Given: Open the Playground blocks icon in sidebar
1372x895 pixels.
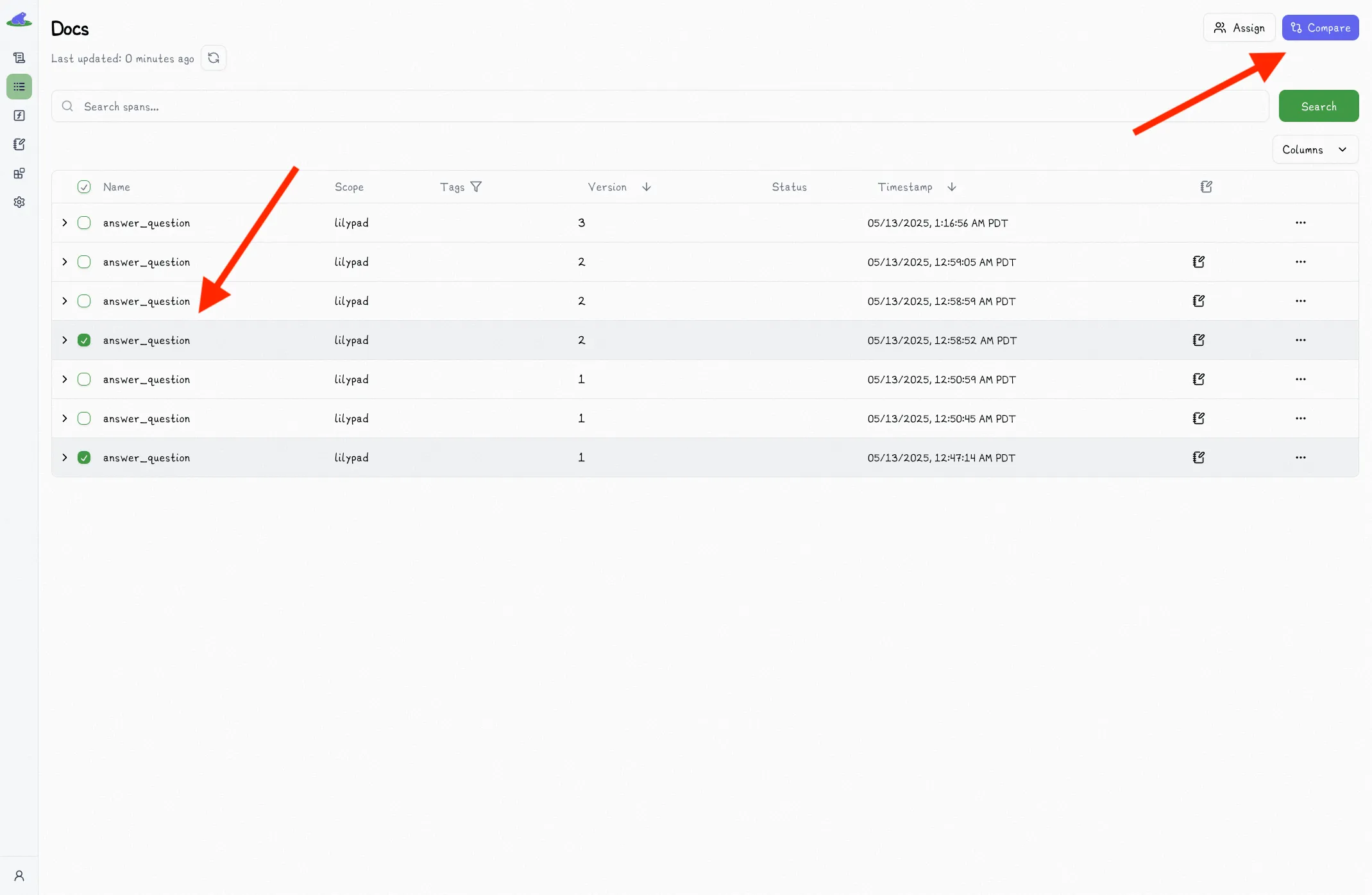Looking at the screenshot, I should pyautogui.click(x=19, y=173).
